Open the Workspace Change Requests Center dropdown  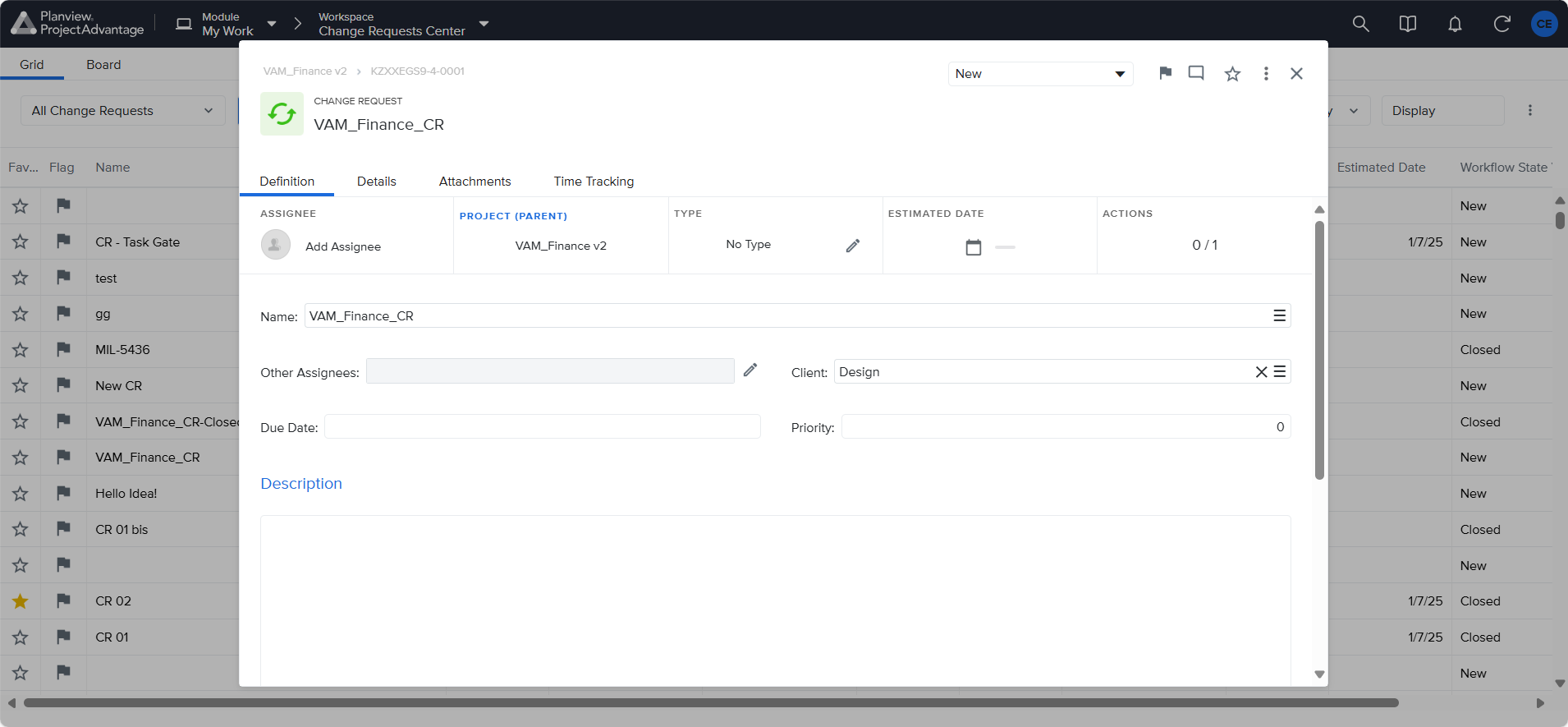484,24
